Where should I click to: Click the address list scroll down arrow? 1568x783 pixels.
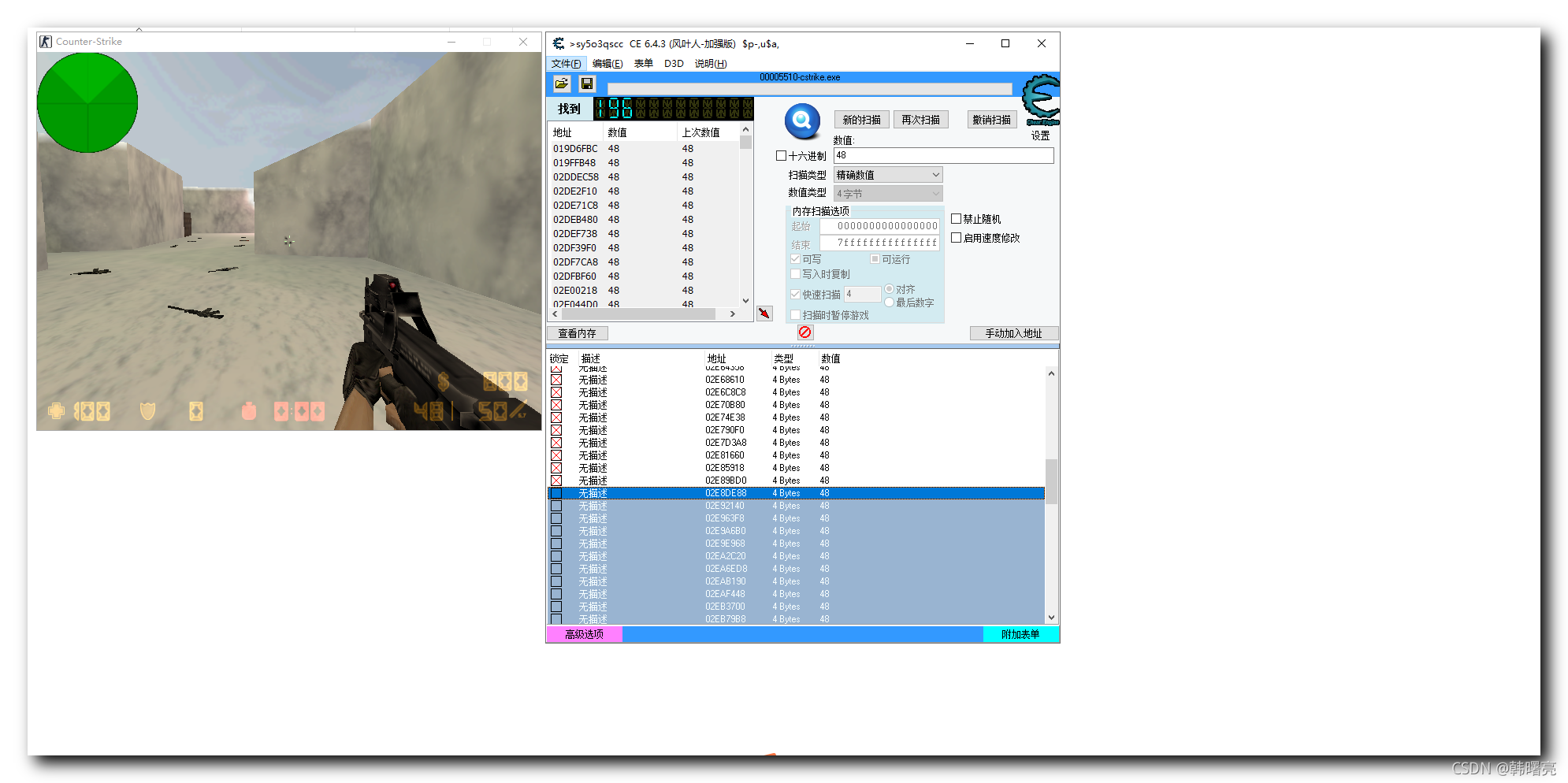point(1051,618)
